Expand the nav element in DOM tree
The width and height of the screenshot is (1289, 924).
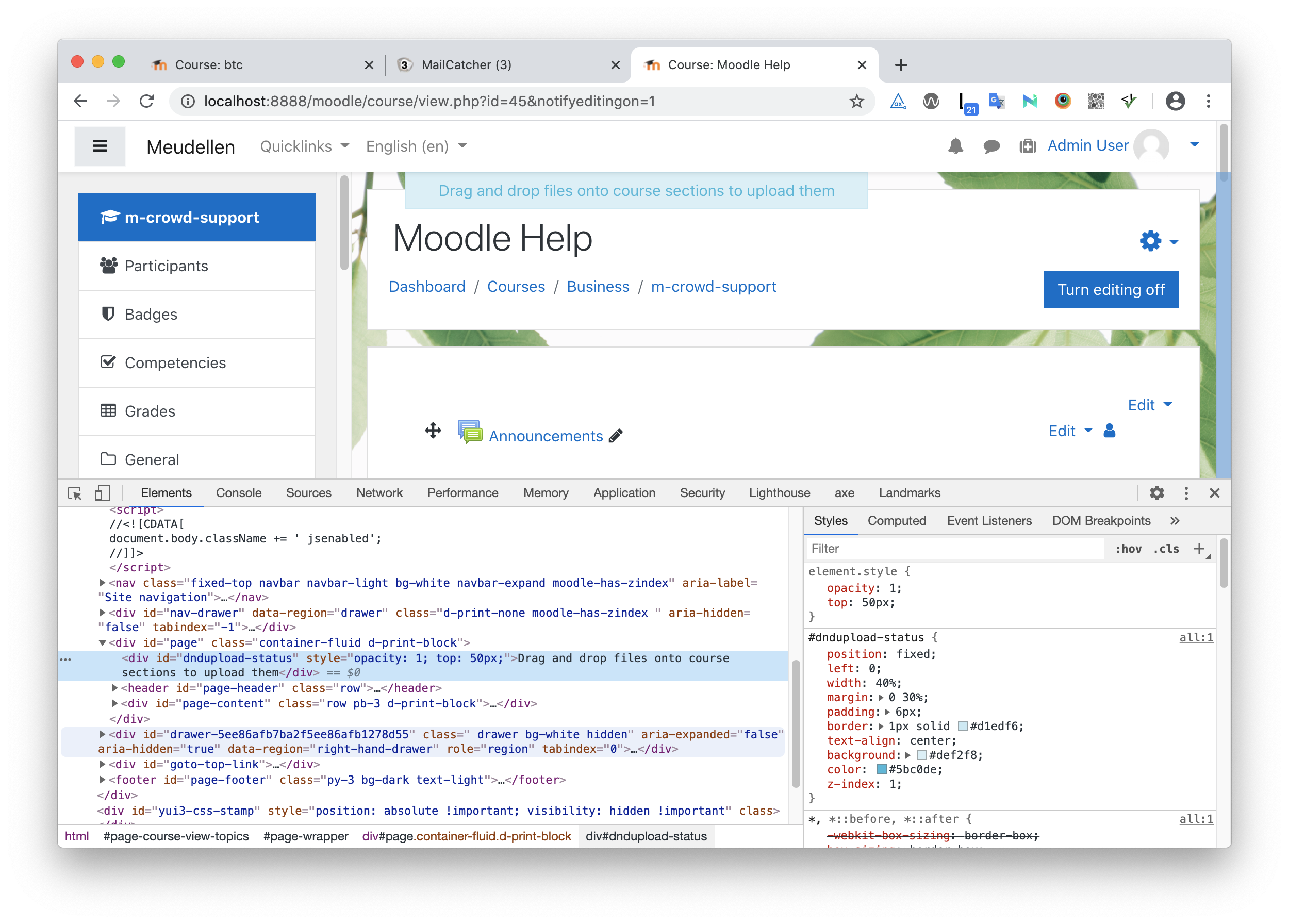(102, 583)
